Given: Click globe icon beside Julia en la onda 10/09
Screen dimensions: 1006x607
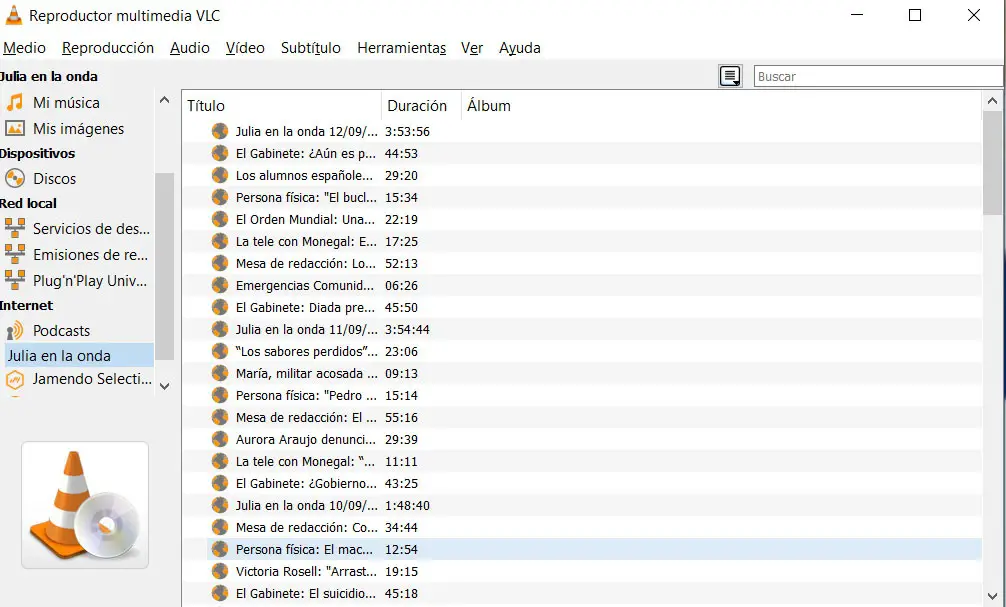Looking at the screenshot, I should pyautogui.click(x=220, y=505).
